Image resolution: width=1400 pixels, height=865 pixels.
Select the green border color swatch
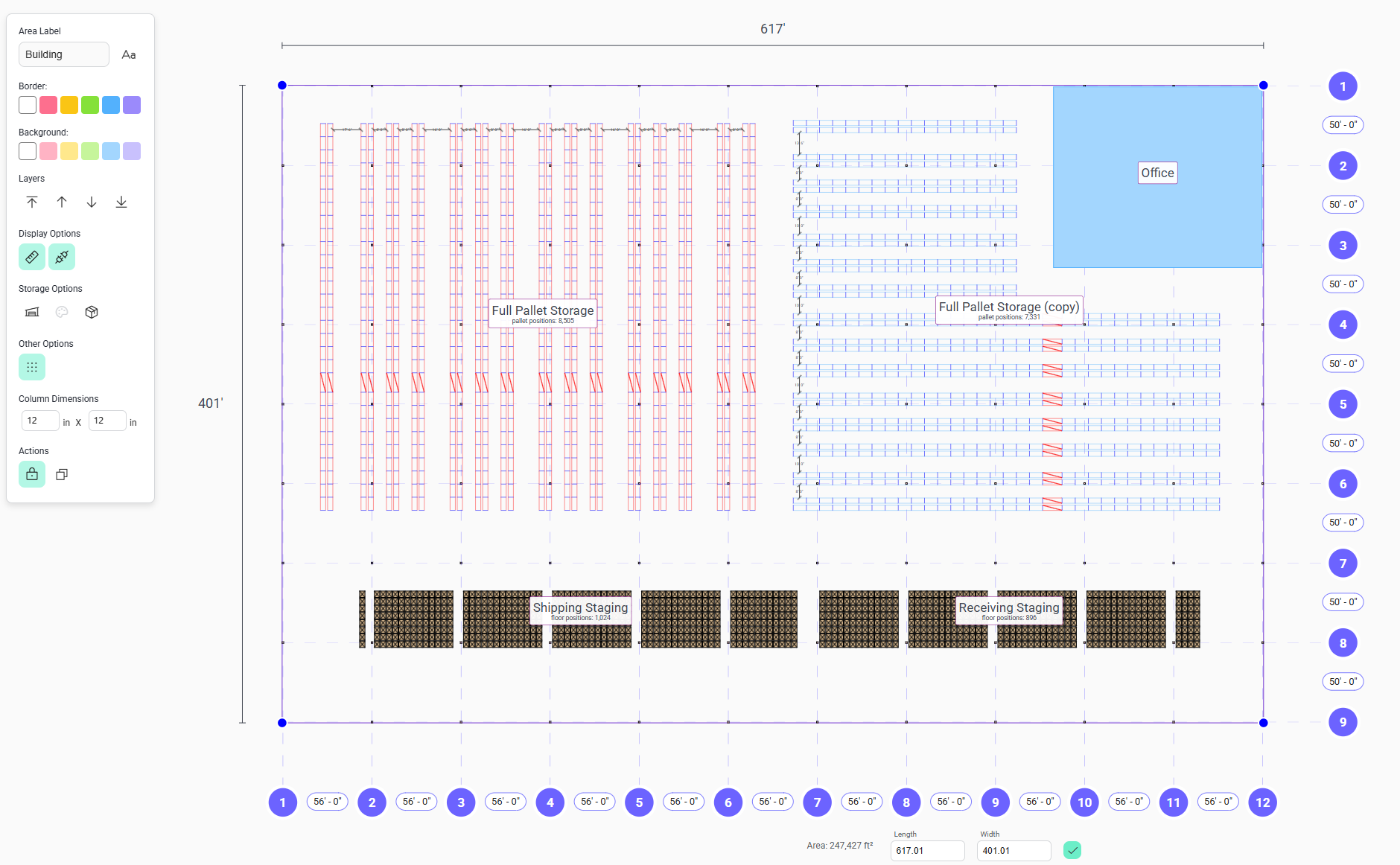(90, 106)
